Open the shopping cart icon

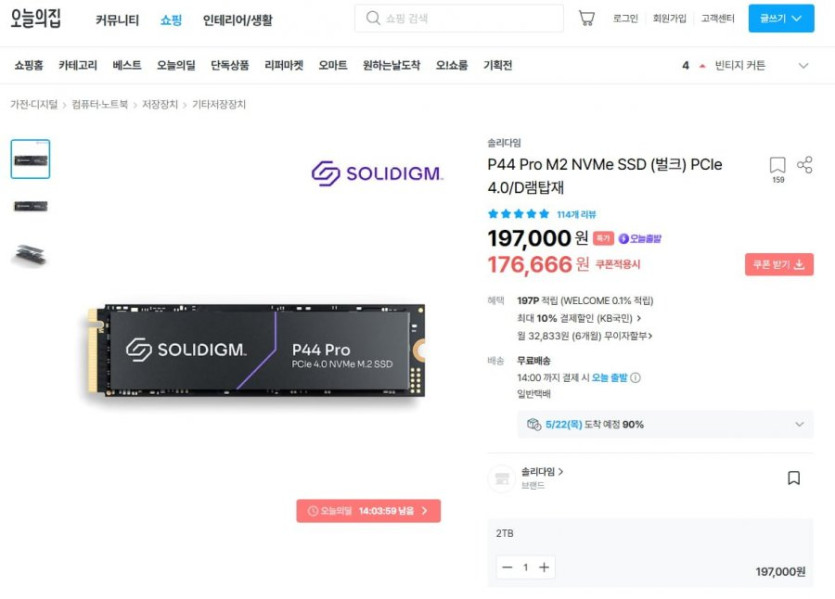(x=586, y=19)
